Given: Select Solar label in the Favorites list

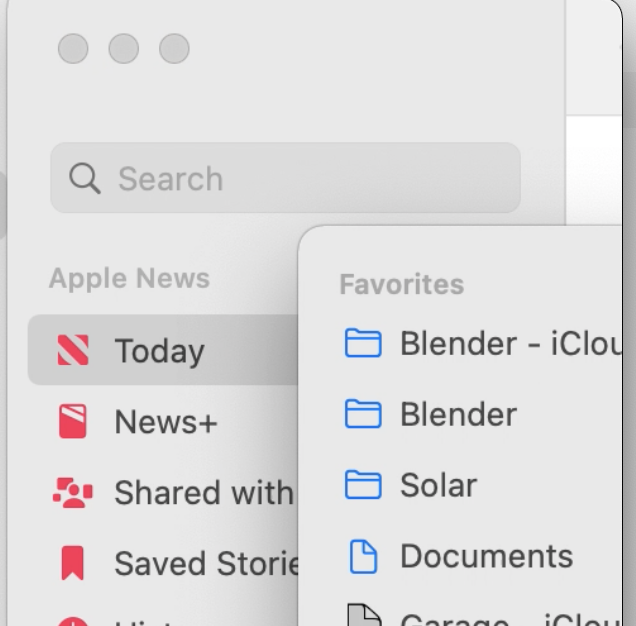Looking at the screenshot, I should coord(438,485).
